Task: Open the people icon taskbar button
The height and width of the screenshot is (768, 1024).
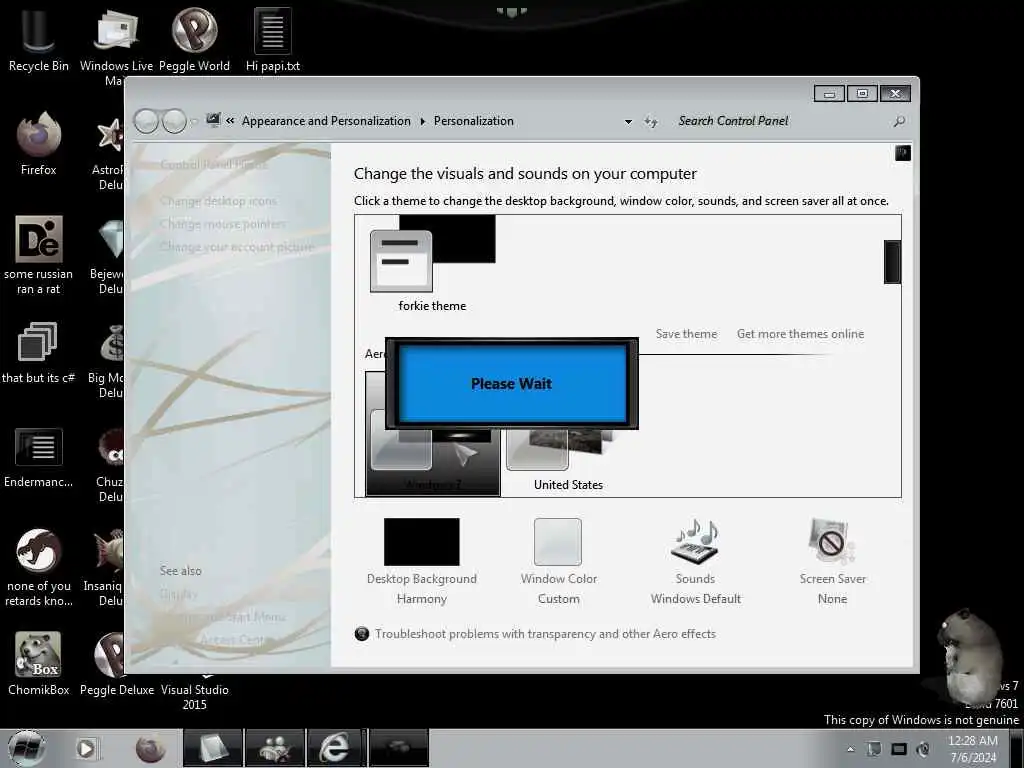Action: (x=274, y=748)
